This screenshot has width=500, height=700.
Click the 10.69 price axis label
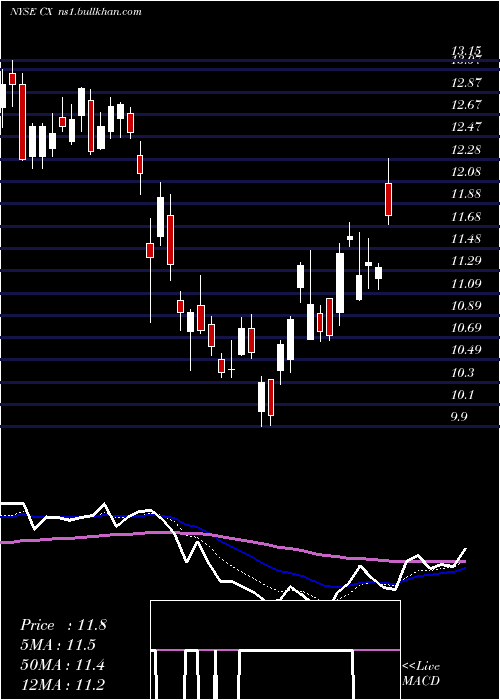coord(467,328)
